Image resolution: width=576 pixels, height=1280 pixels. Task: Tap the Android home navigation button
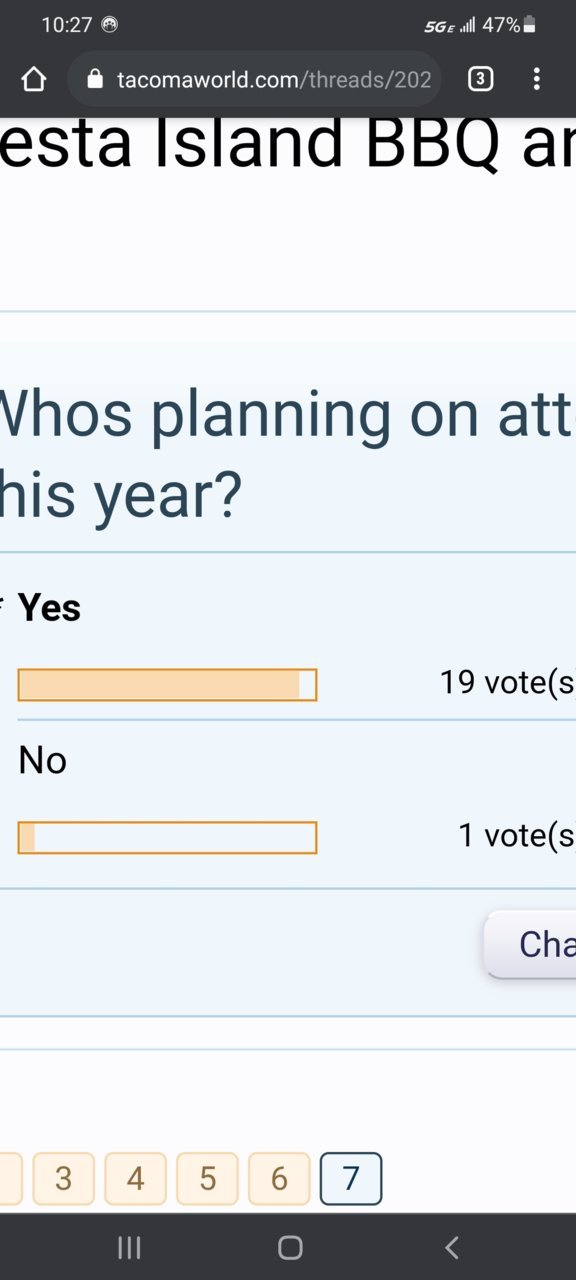click(x=290, y=1247)
